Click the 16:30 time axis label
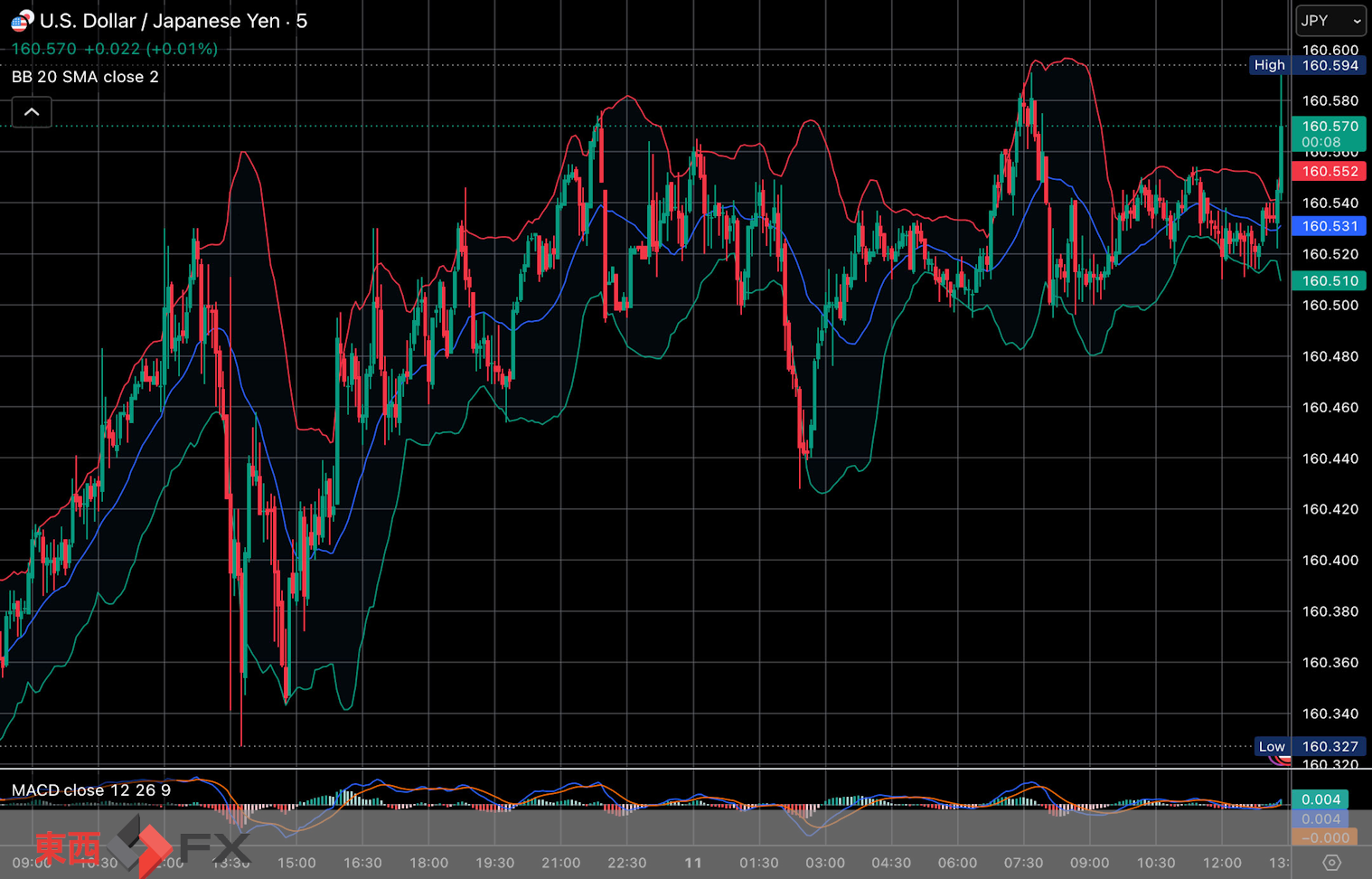This screenshot has height=879, width=1372. tap(362, 863)
